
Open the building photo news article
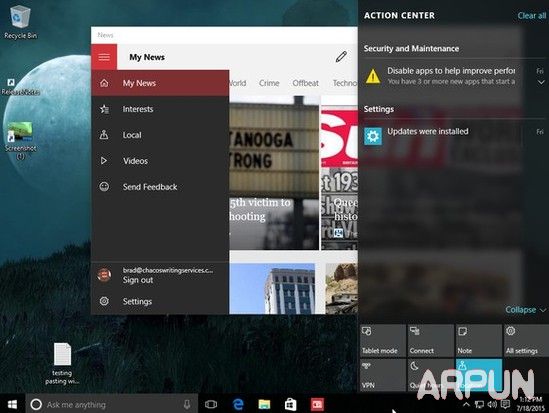tap(272, 289)
